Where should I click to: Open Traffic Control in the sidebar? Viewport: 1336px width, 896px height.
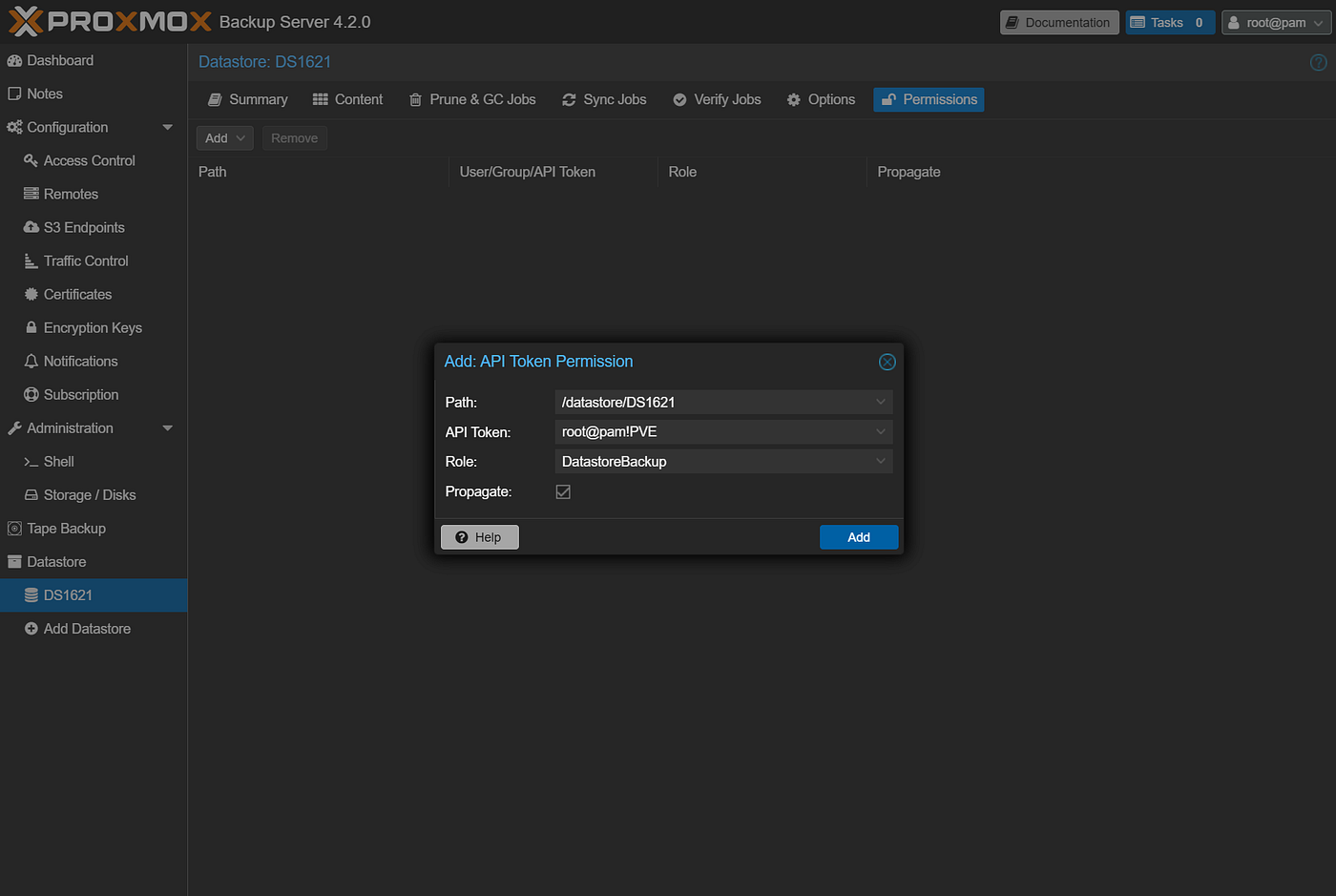pos(94,260)
